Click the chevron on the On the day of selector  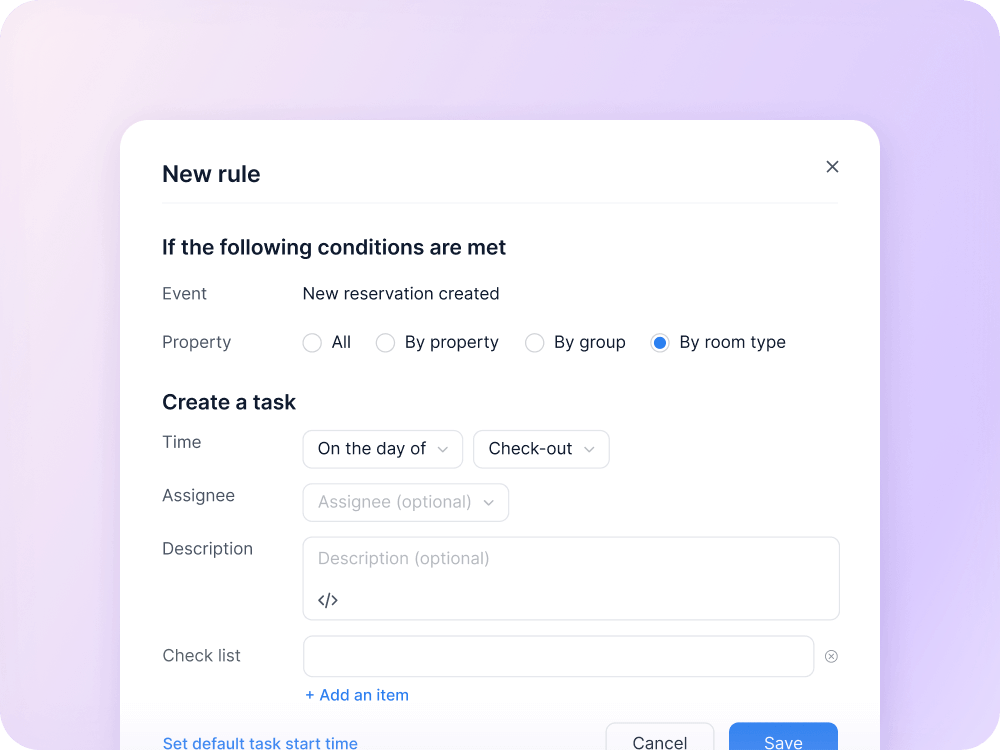442,449
